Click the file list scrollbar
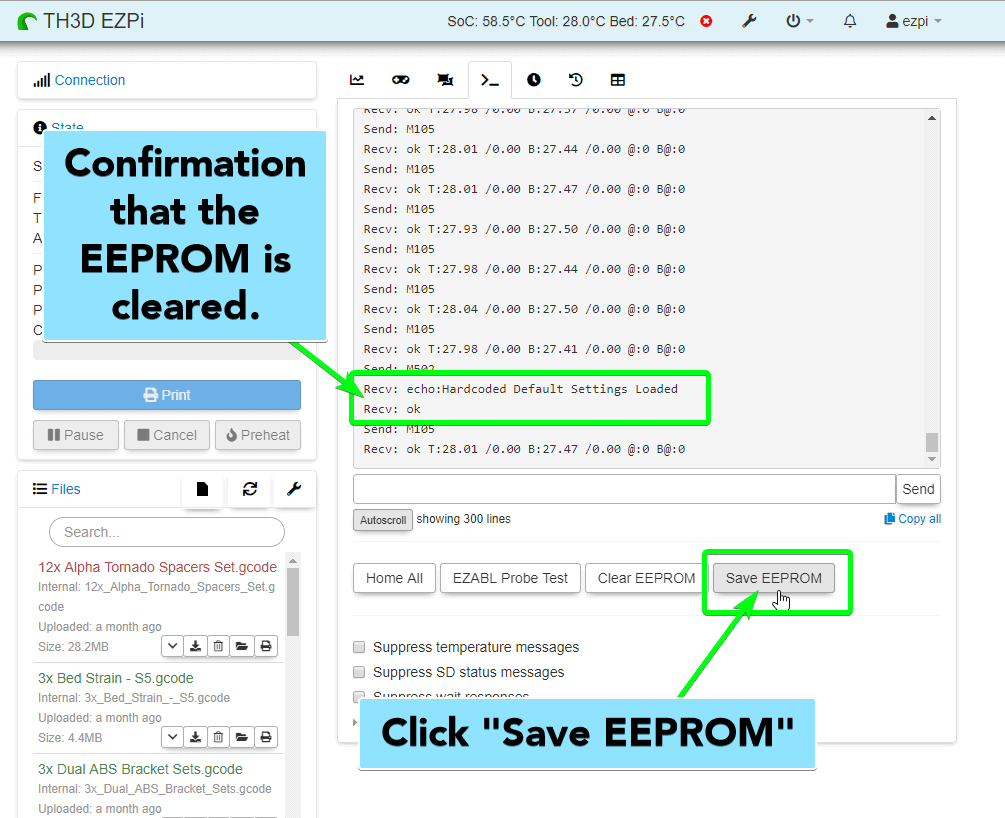 click(293, 601)
